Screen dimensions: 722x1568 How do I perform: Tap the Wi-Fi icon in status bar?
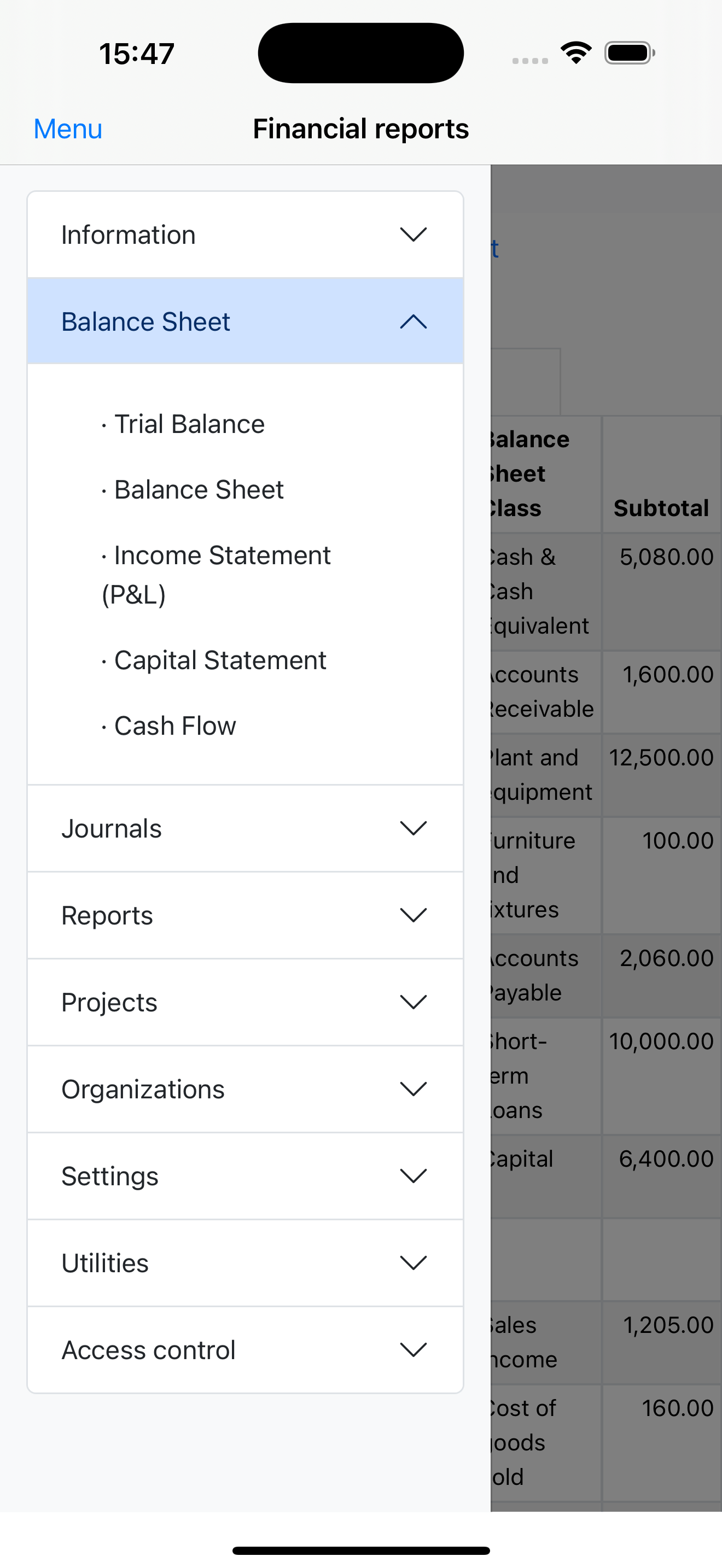tap(576, 53)
